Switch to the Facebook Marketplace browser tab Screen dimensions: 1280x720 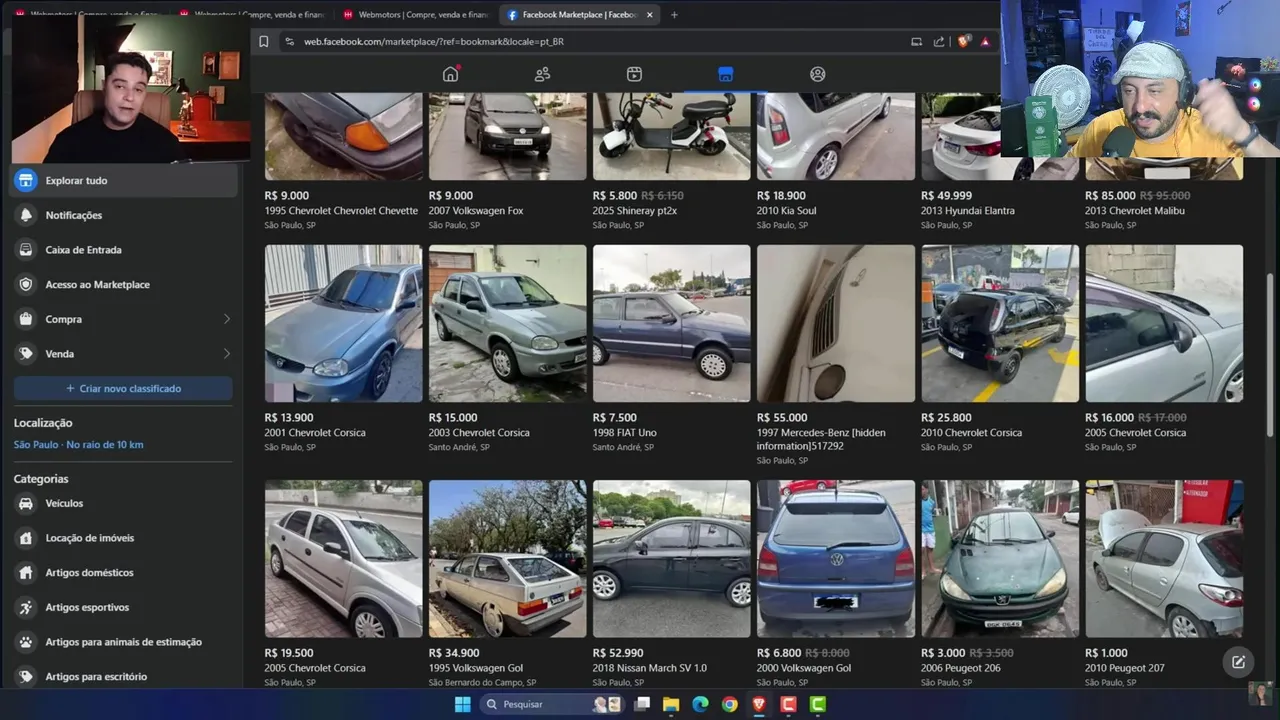click(x=580, y=15)
